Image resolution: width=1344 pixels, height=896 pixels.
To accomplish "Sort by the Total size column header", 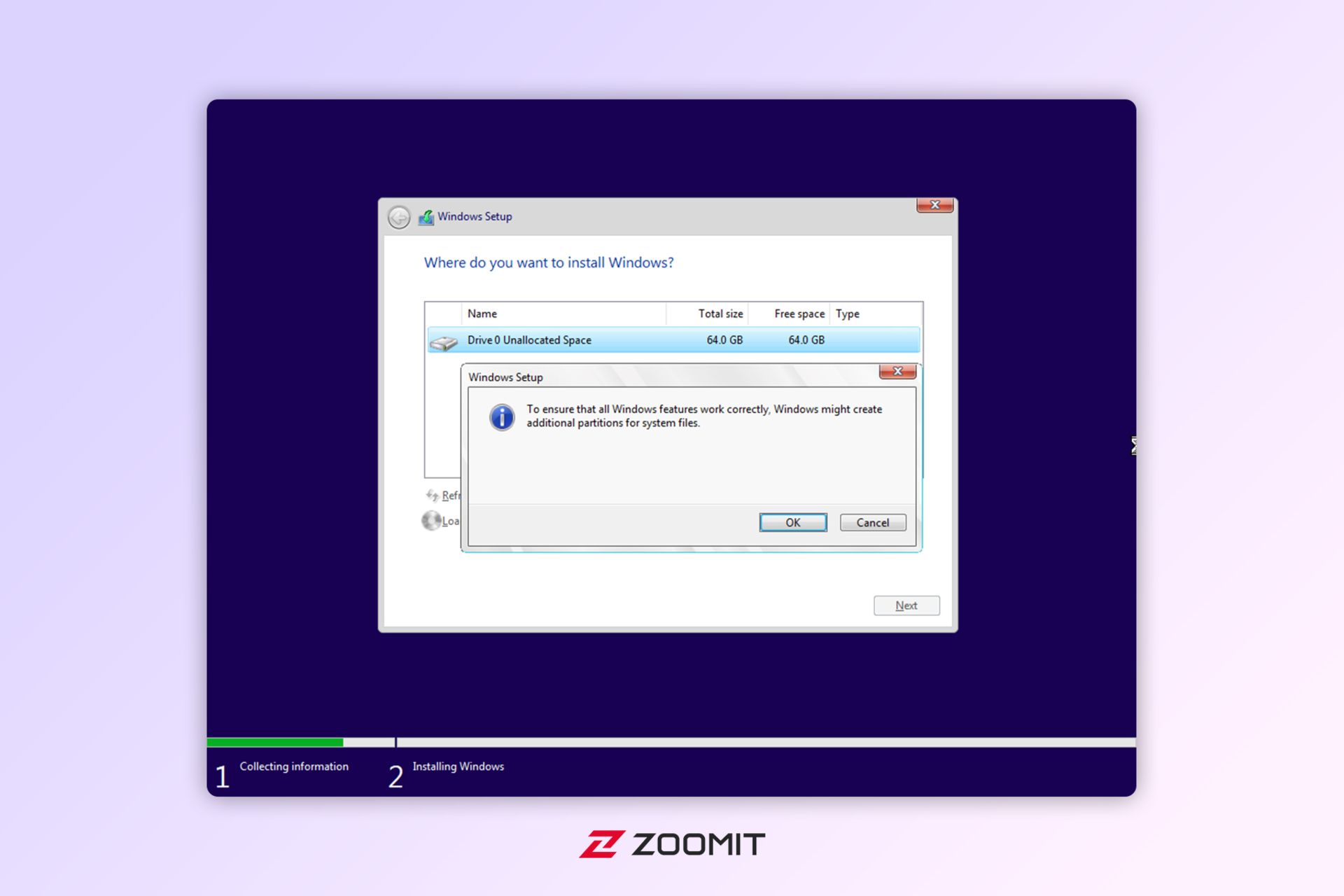I will pos(707,314).
